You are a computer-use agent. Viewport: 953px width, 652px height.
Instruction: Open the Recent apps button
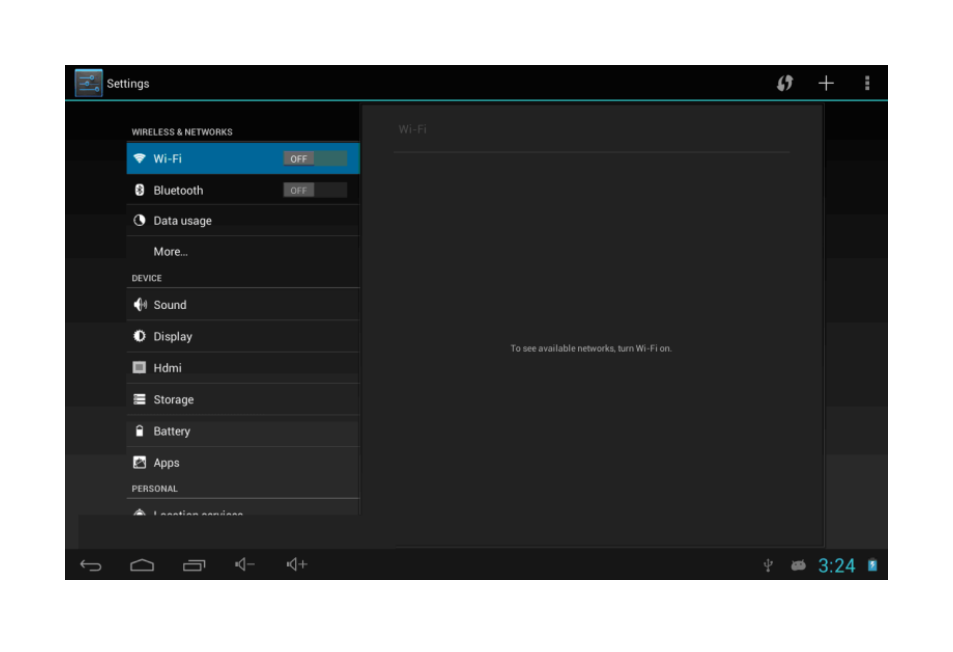[x=194, y=565]
